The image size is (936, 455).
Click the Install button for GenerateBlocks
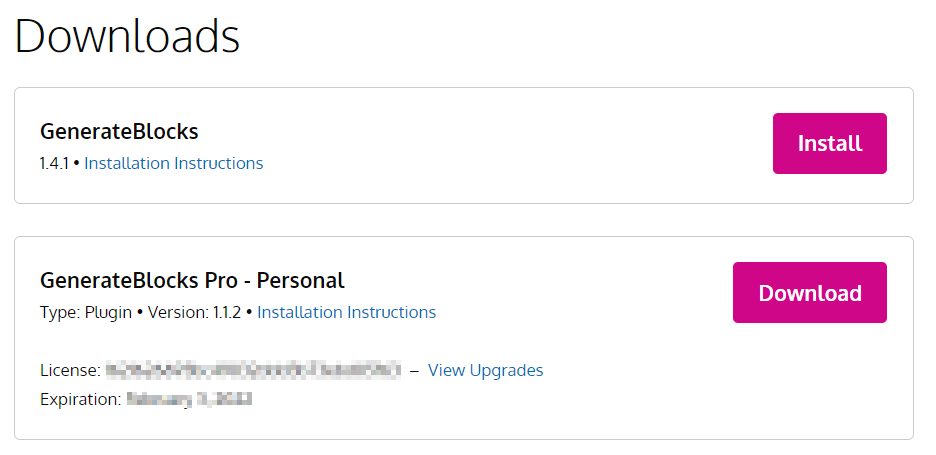click(830, 143)
